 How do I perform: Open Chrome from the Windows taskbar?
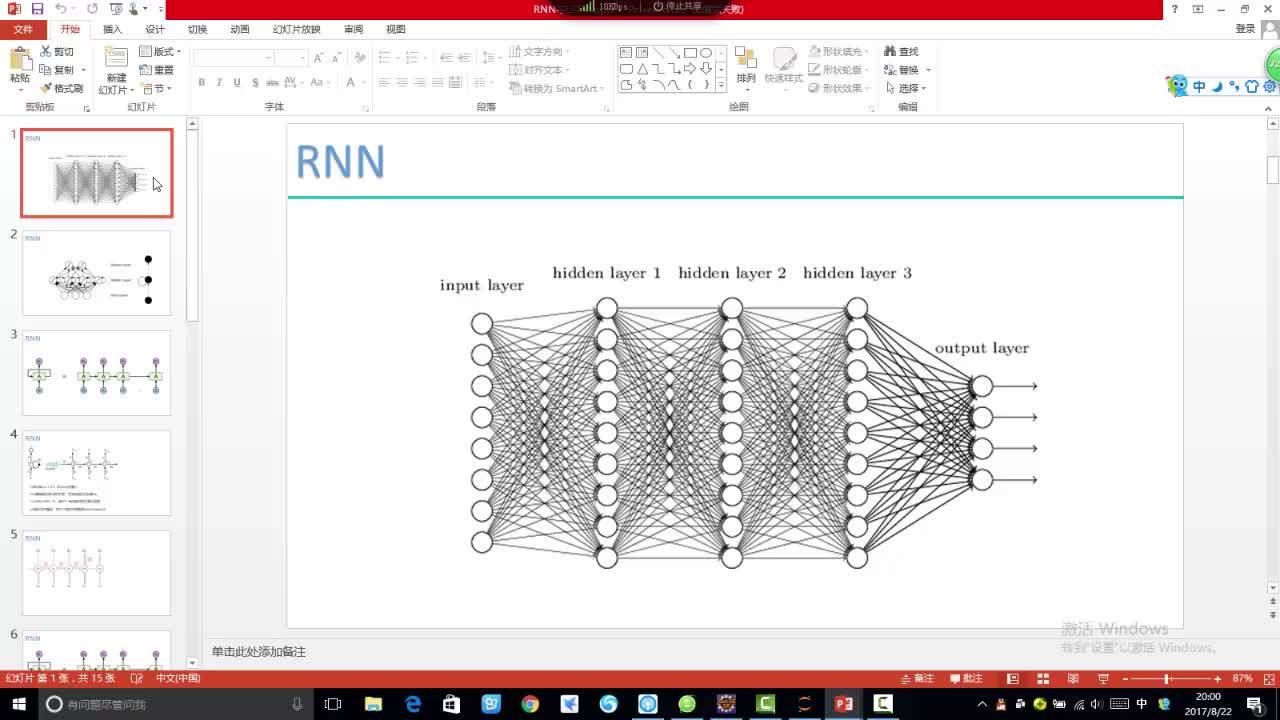[530, 704]
